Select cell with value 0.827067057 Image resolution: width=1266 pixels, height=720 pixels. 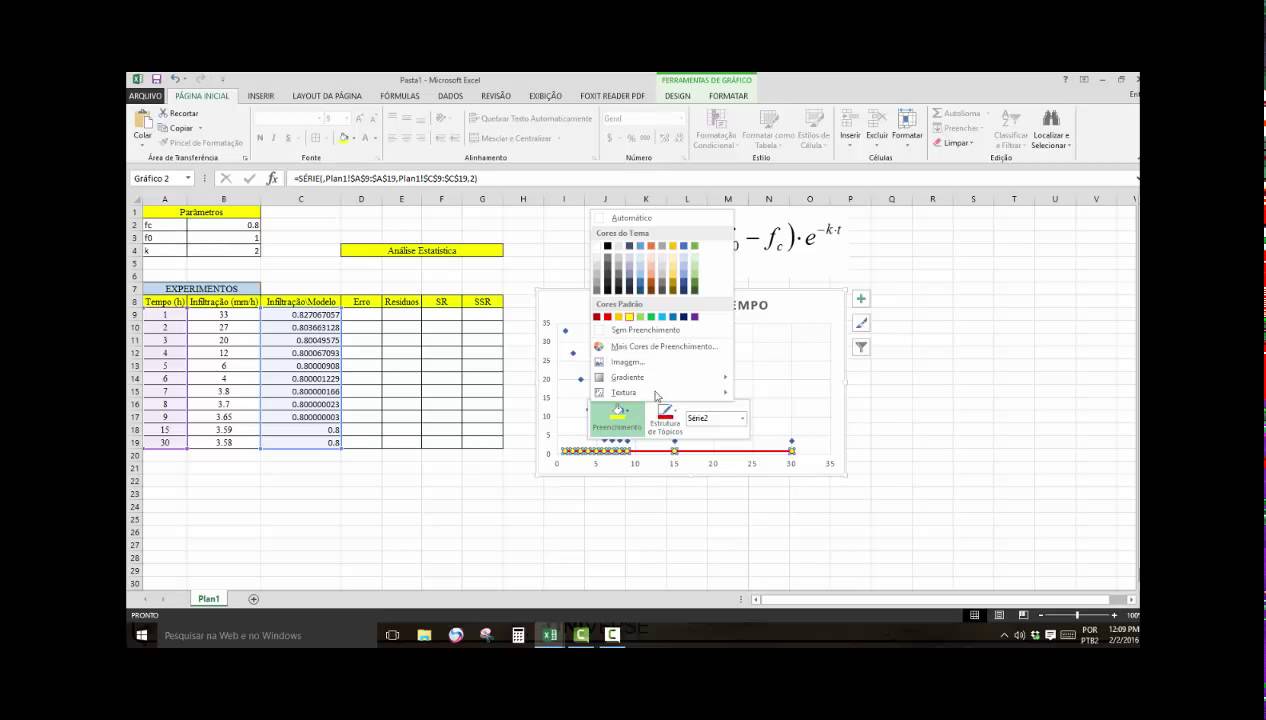pyautogui.click(x=301, y=314)
